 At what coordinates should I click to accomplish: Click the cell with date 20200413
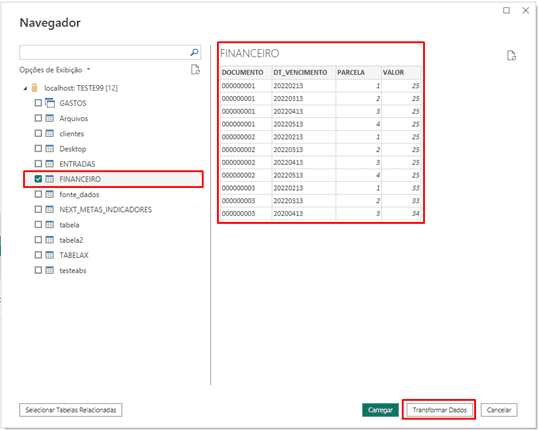[304, 213]
